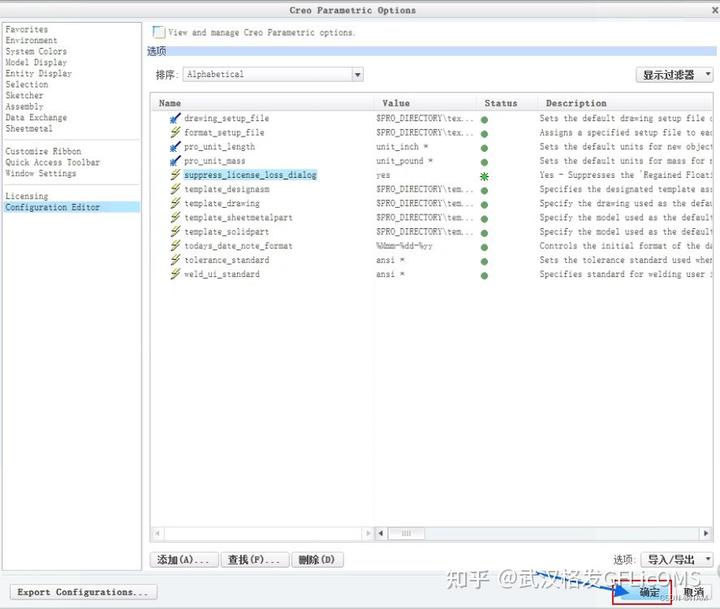
Task: Click the icon beside drawing_setup_file
Action: pos(175,118)
